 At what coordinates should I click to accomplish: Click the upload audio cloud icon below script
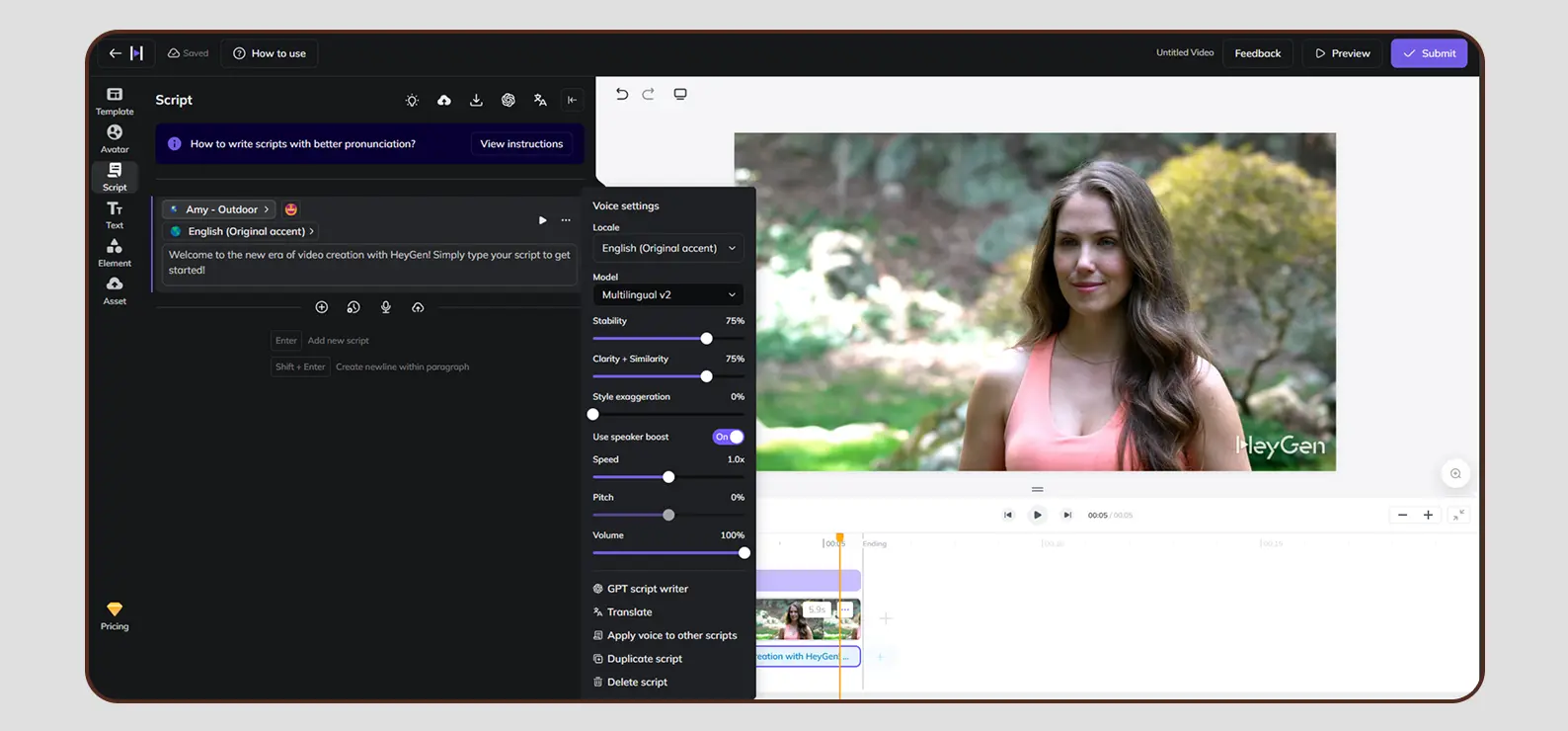418,307
